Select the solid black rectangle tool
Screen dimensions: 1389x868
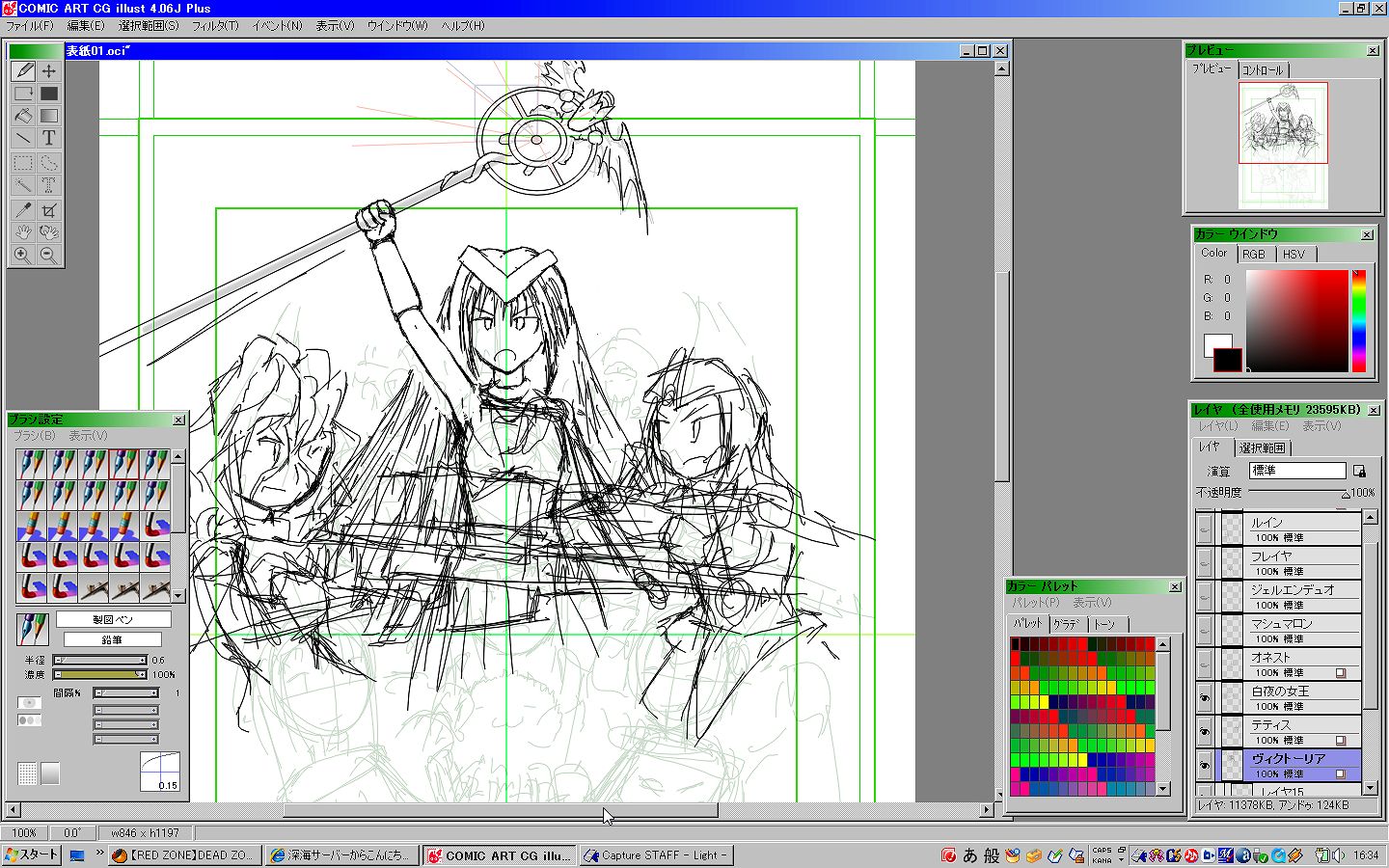click(49, 94)
